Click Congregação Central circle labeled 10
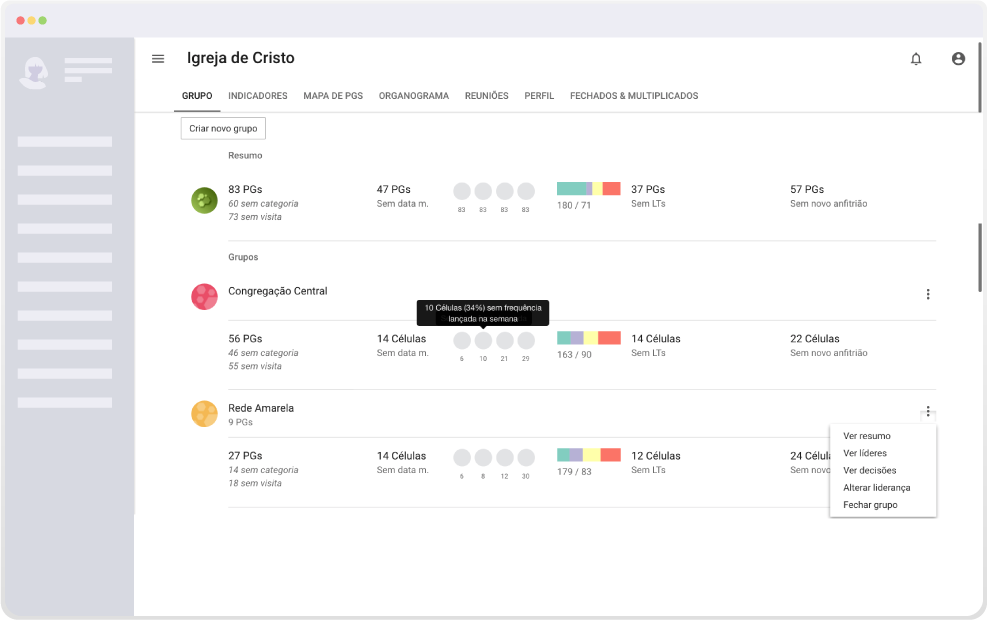 pos(483,341)
